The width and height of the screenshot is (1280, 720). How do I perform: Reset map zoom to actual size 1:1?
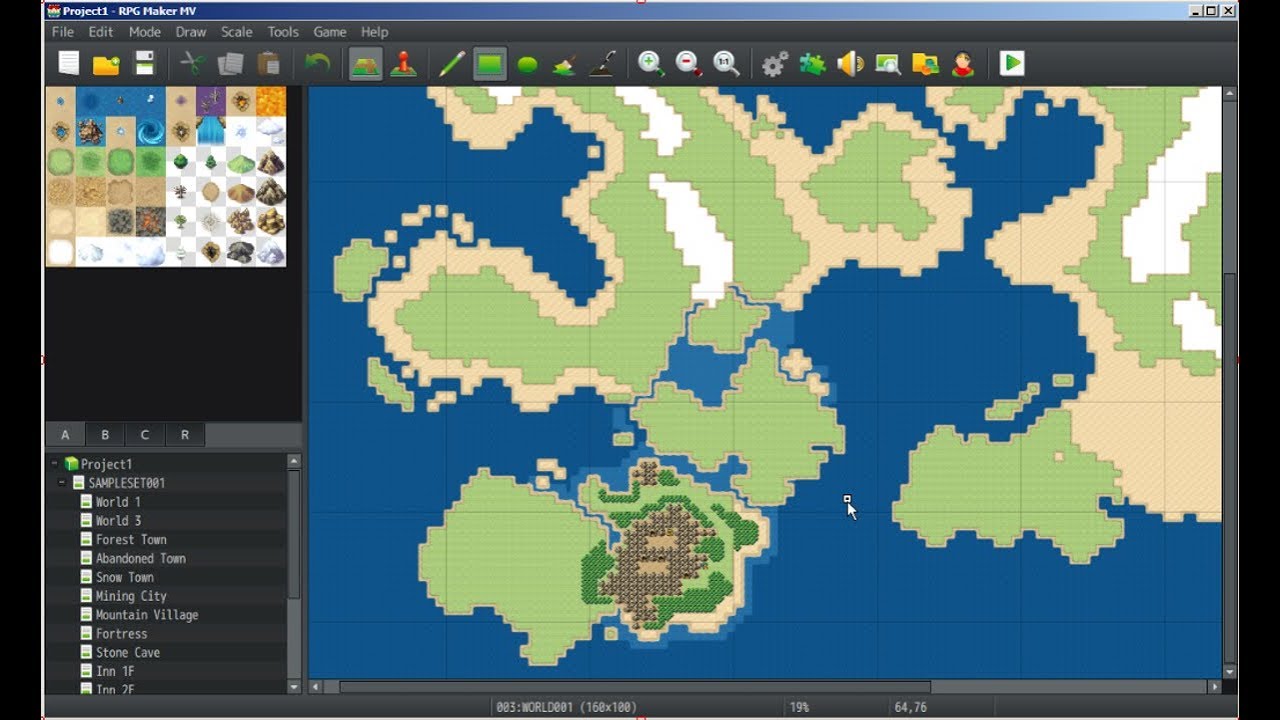pyautogui.click(x=726, y=64)
